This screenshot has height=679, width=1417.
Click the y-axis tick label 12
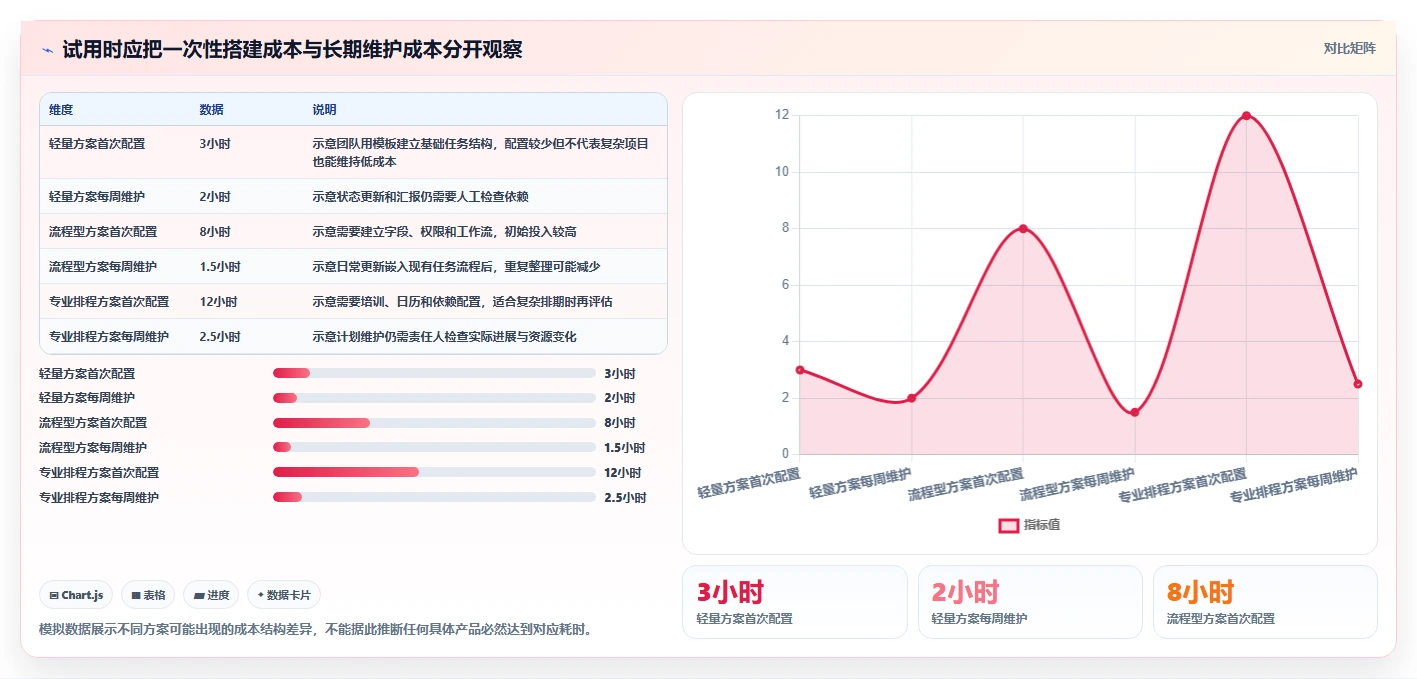(x=782, y=115)
